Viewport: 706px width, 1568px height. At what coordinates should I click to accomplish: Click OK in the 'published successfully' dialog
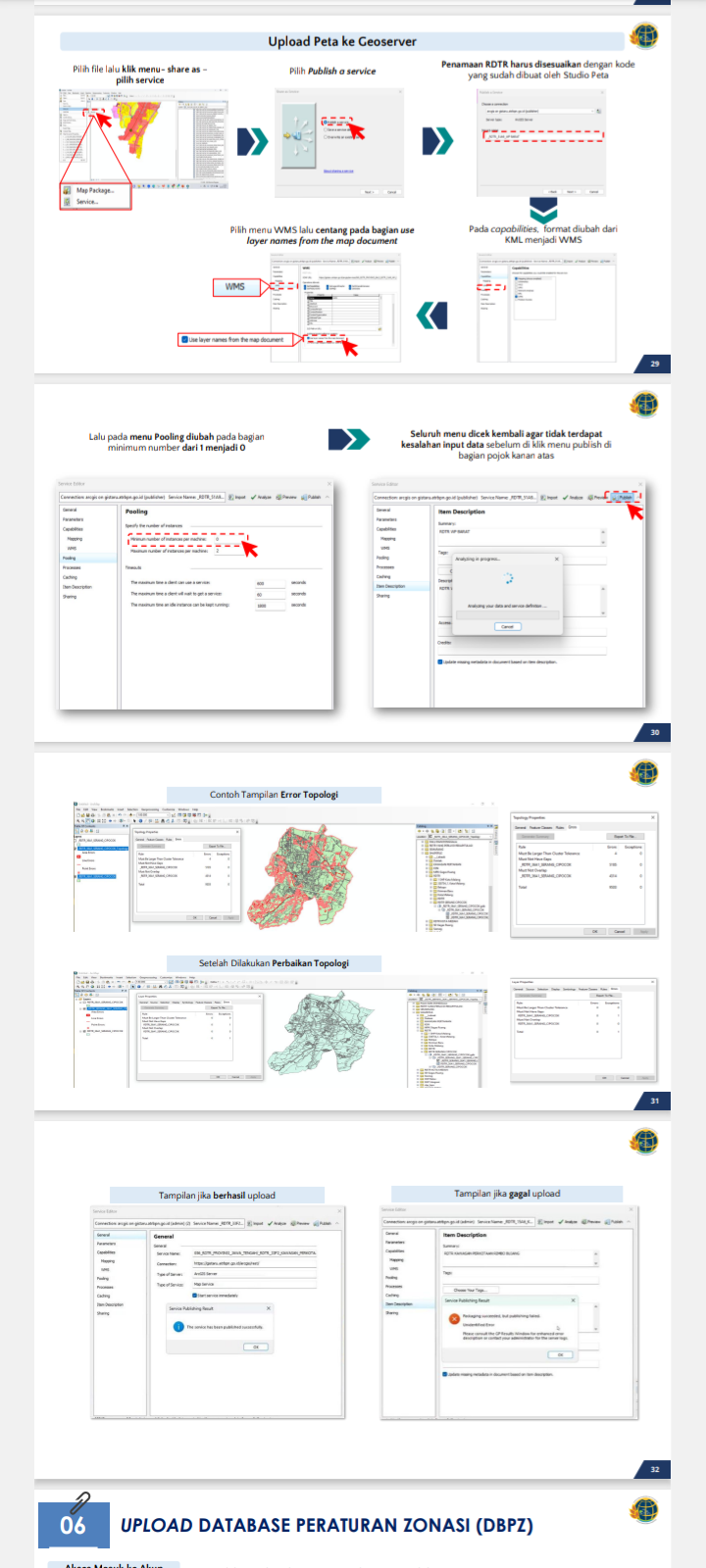click(x=256, y=1347)
